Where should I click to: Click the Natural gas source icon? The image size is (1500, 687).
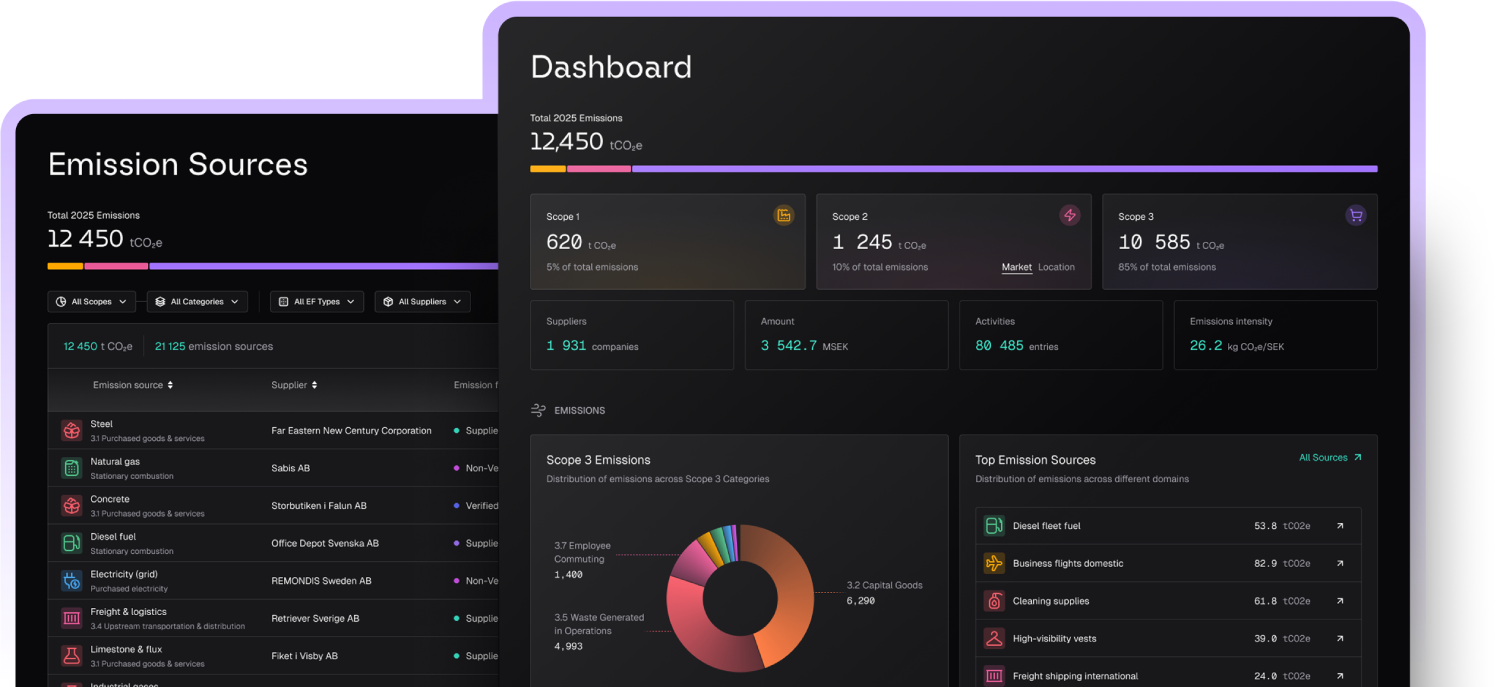click(x=71, y=468)
